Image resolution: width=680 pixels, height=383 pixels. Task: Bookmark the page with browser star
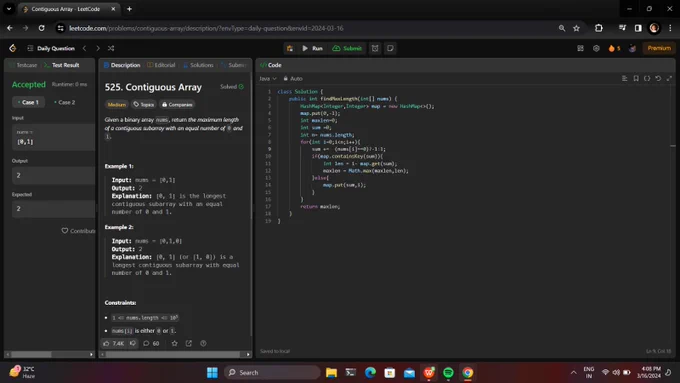point(576,28)
